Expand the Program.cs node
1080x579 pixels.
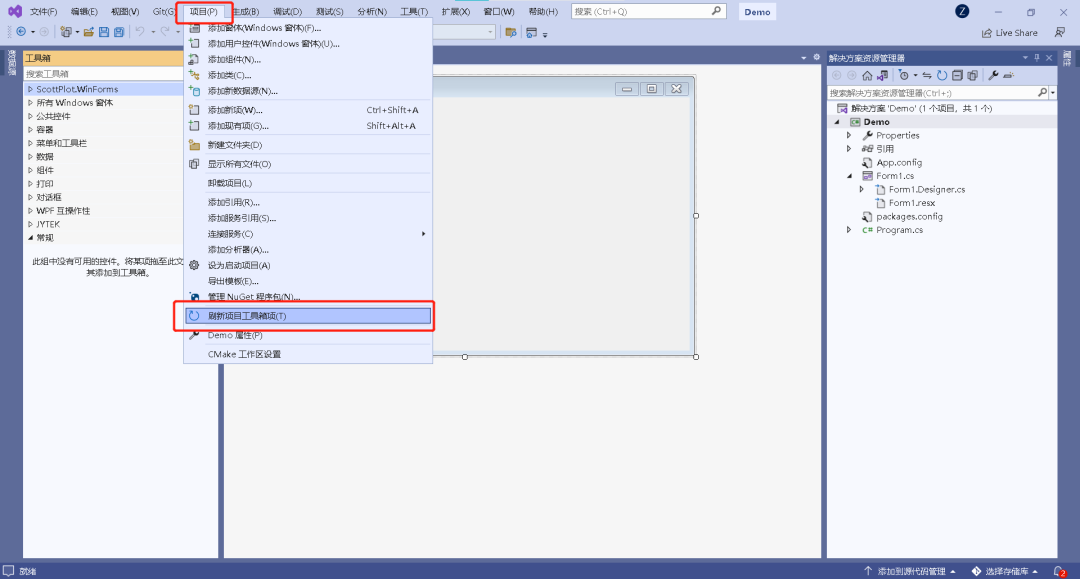click(x=849, y=230)
